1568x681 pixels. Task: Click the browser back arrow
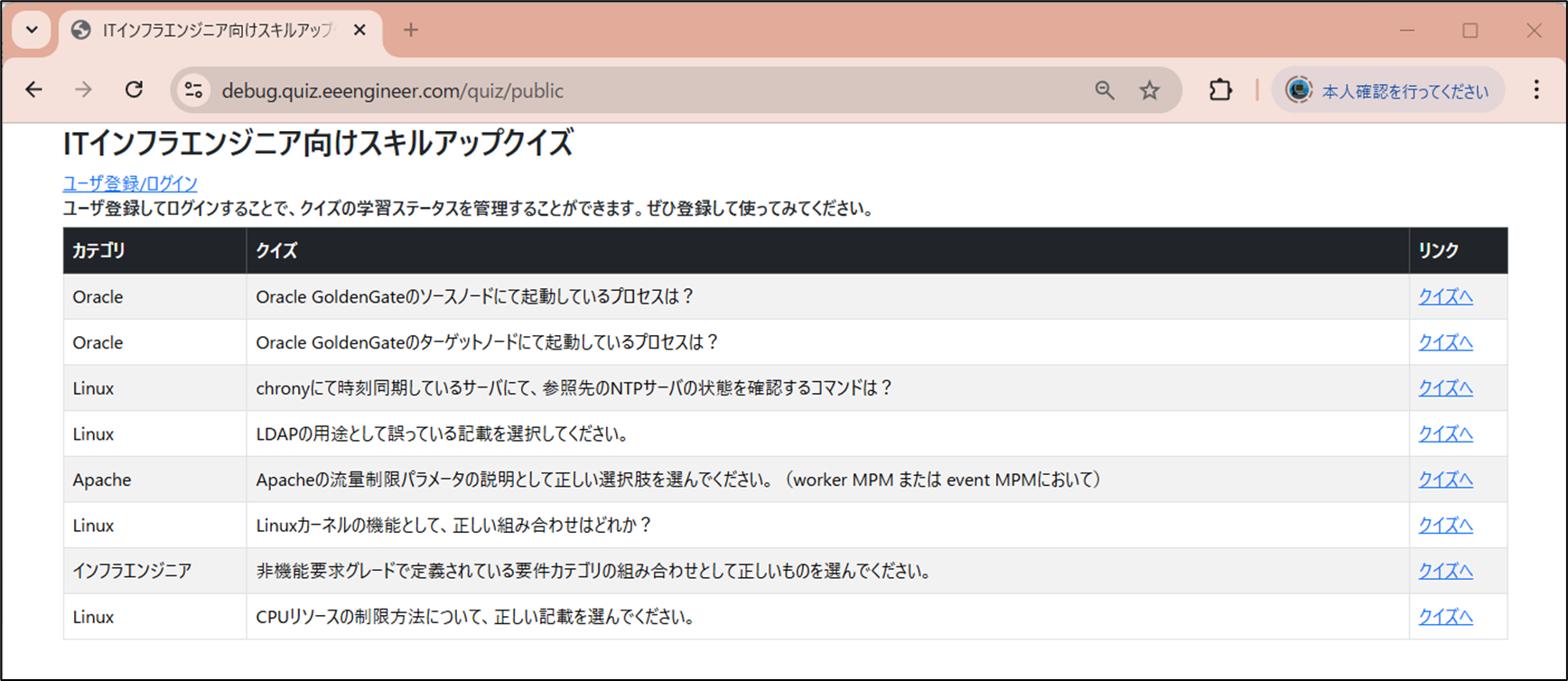pyautogui.click(x=34, y=90)
